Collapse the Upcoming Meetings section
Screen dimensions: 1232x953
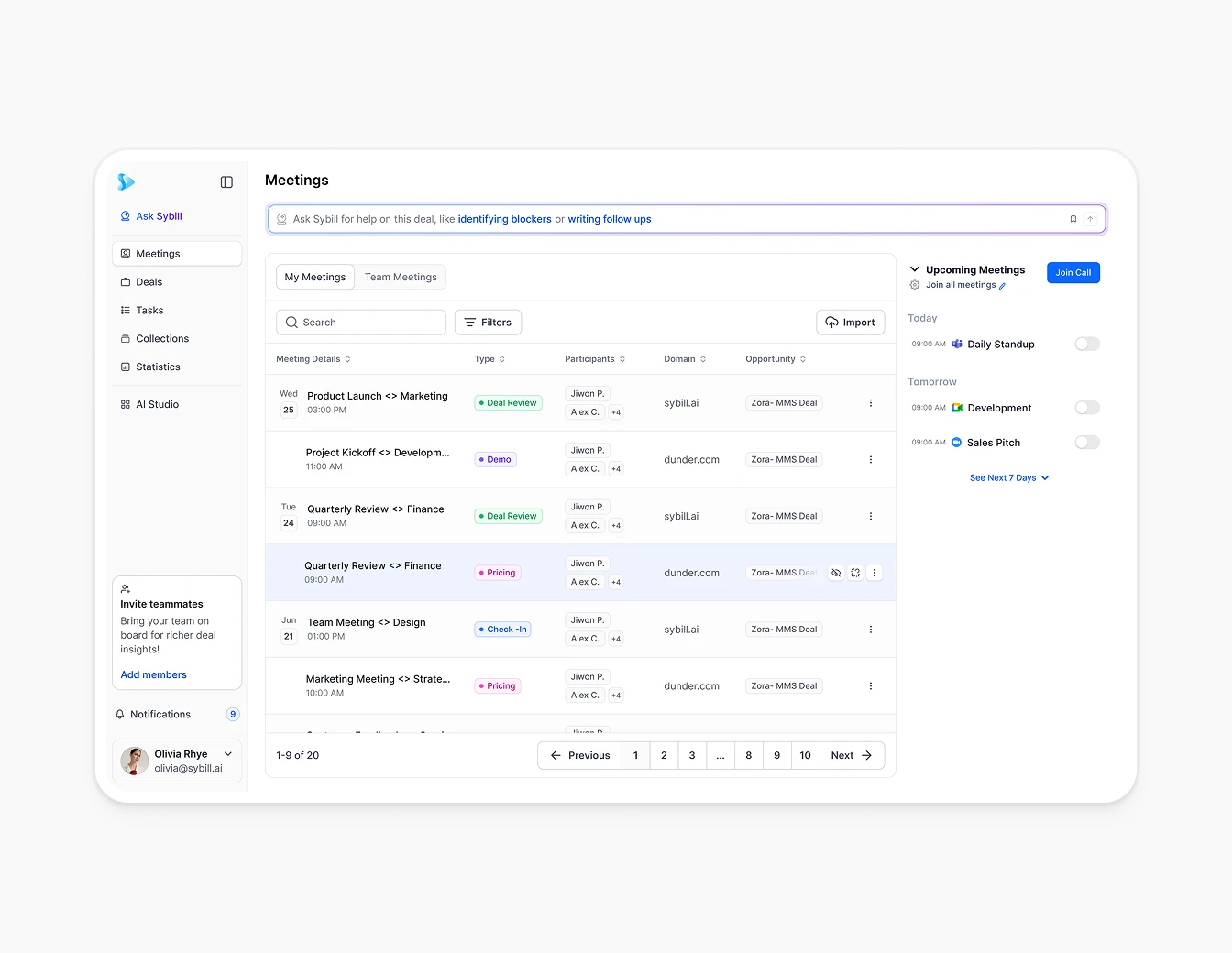tap(913, 268)
